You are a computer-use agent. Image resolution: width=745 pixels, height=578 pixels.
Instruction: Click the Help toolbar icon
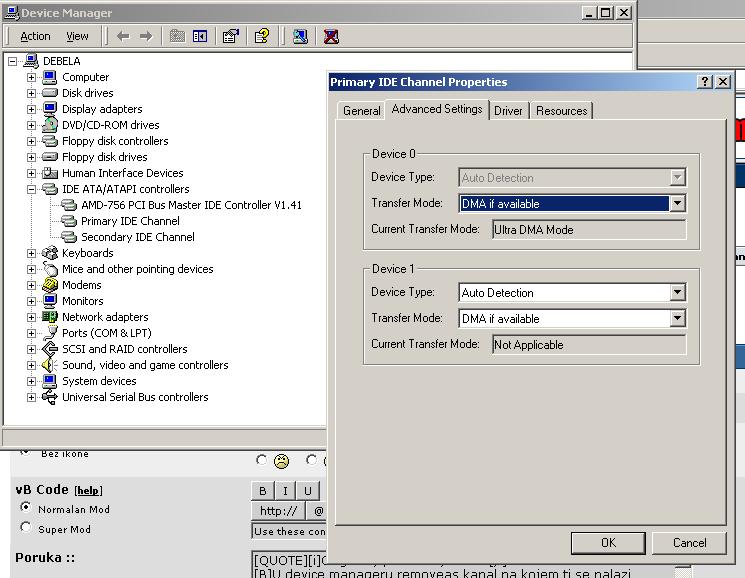(262, 36)
